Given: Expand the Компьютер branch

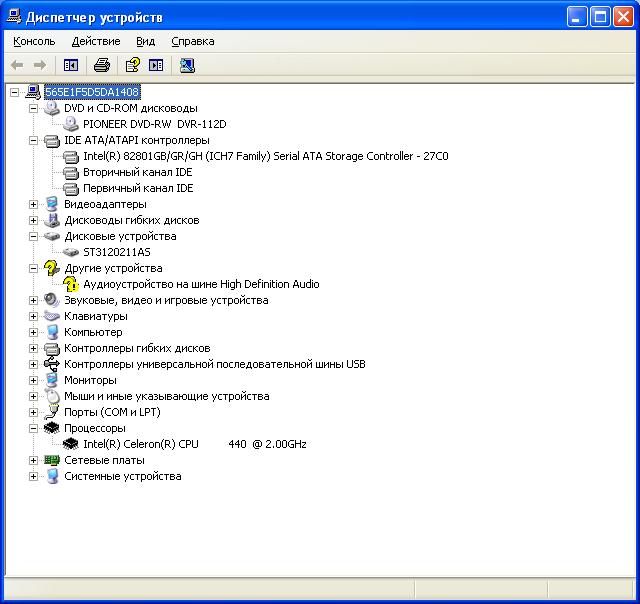Looking at the screenshot, I should pyautogui.click(x=33, y=333).
